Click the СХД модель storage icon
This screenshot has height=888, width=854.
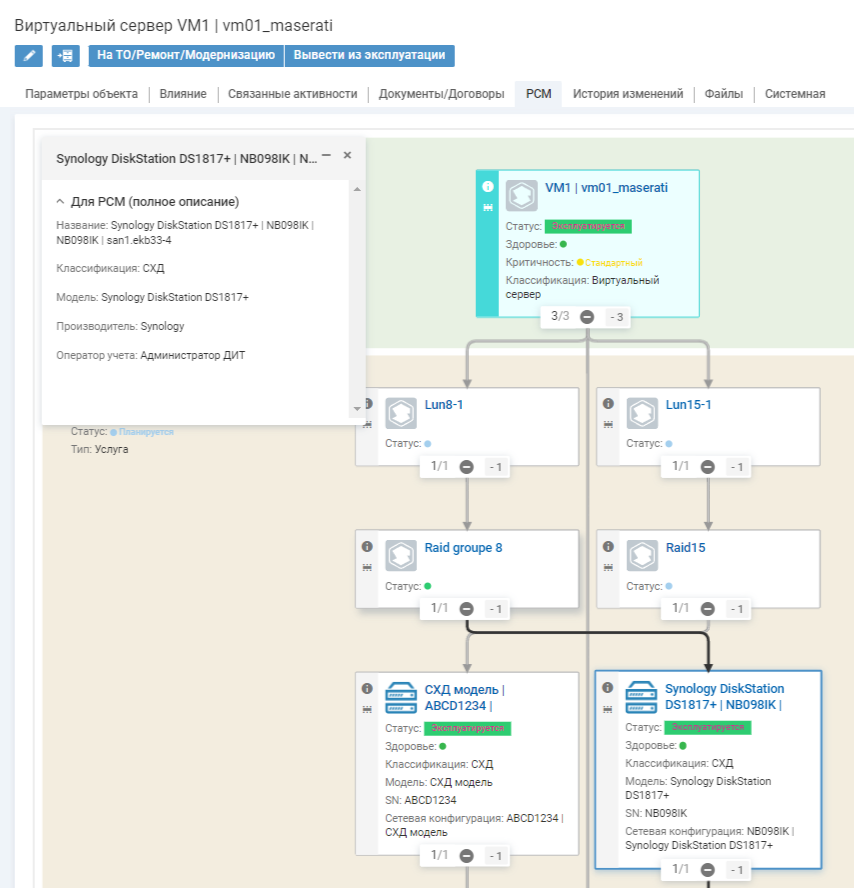401,698
